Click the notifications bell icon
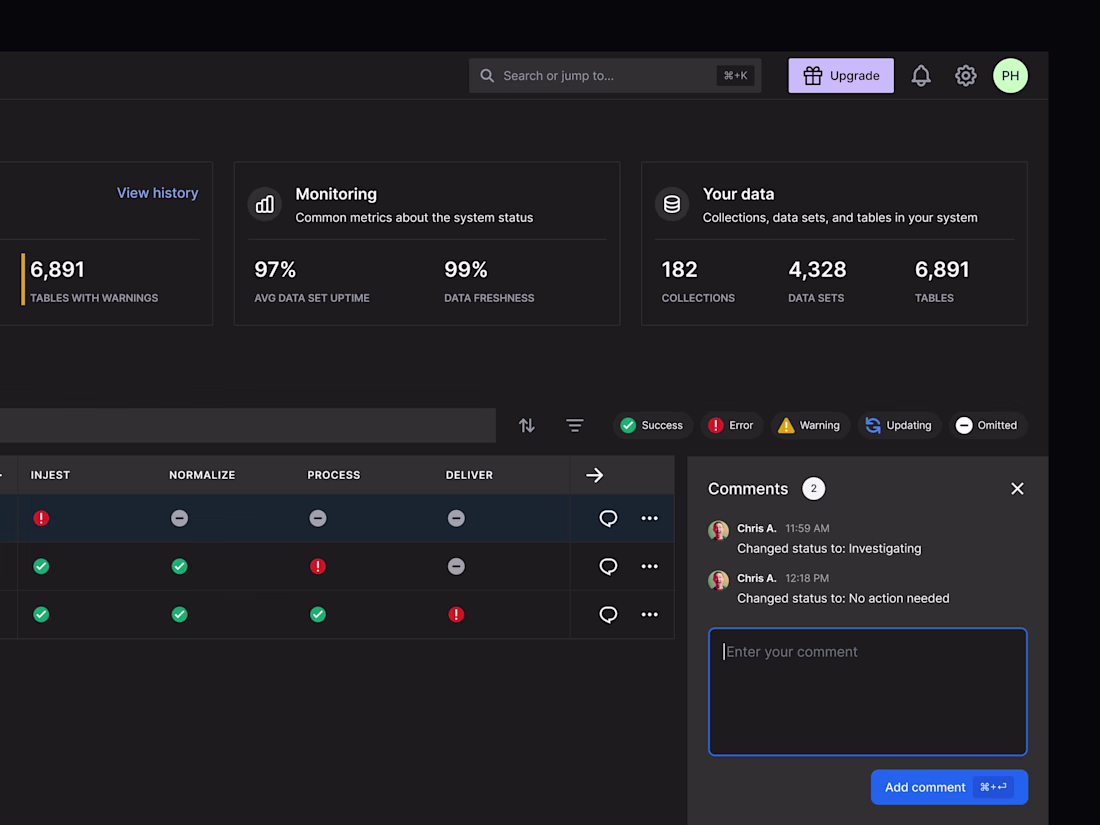The width and height of the screenshot is (1100, 825). [x=921, y=76]
